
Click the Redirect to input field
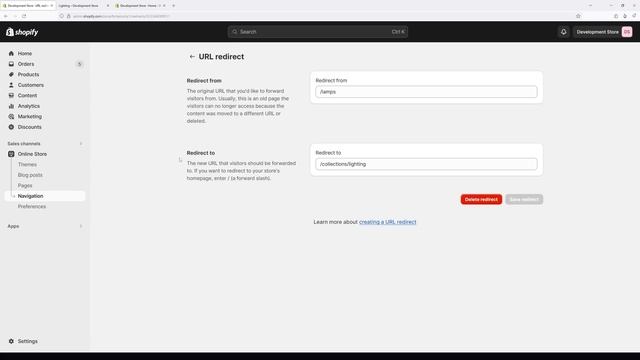426,164
